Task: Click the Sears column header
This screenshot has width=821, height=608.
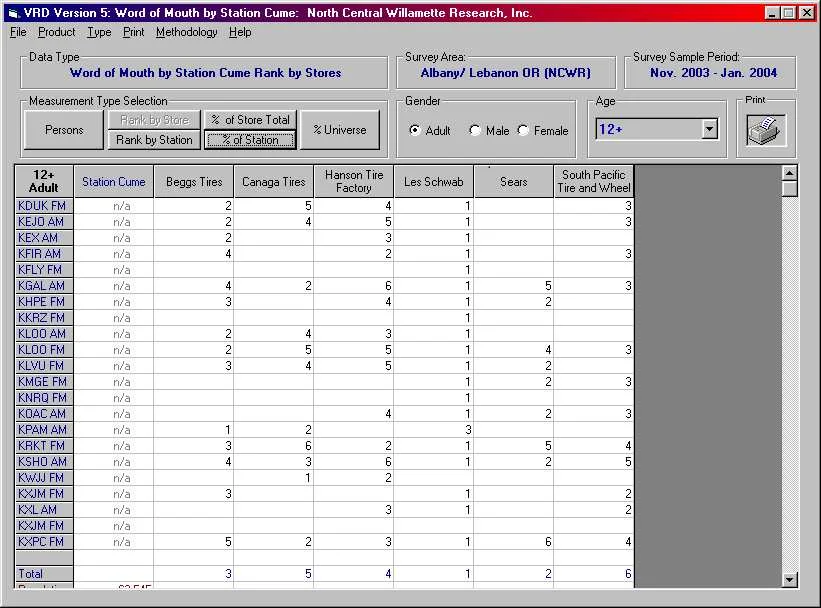Action: click(x=514, y=182)
